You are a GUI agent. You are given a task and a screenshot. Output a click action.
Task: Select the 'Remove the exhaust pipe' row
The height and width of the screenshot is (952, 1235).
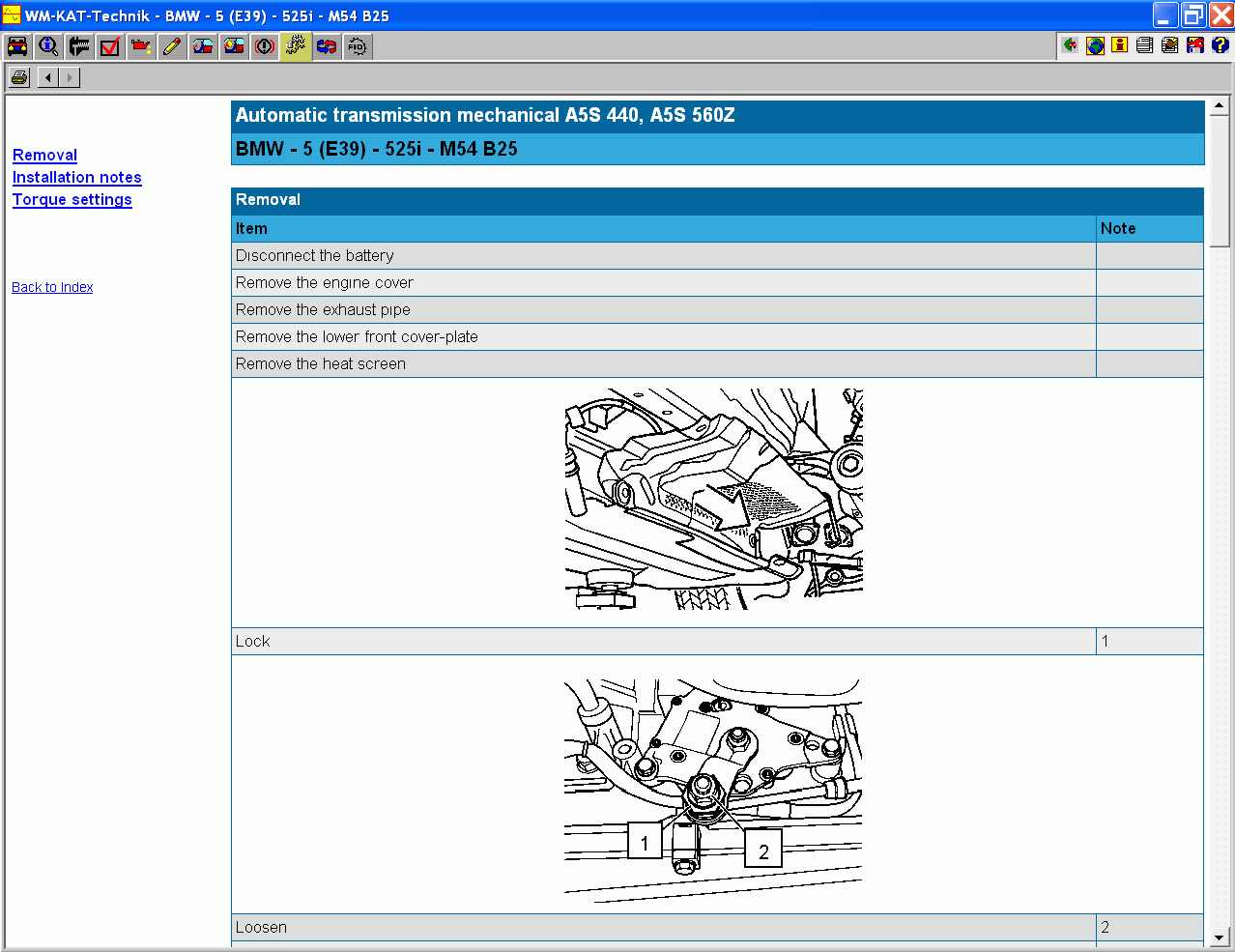[x=717, y=309]
